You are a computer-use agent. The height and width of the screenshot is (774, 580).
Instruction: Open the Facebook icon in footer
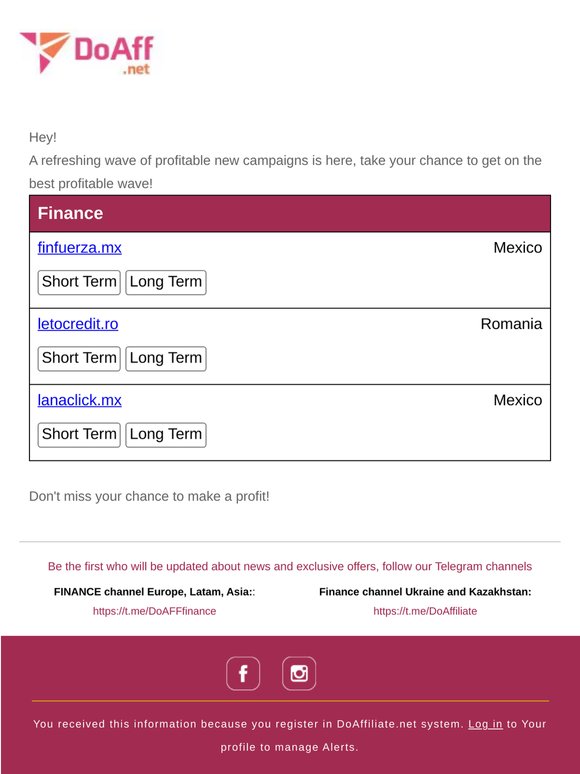[x=243, y=673]
